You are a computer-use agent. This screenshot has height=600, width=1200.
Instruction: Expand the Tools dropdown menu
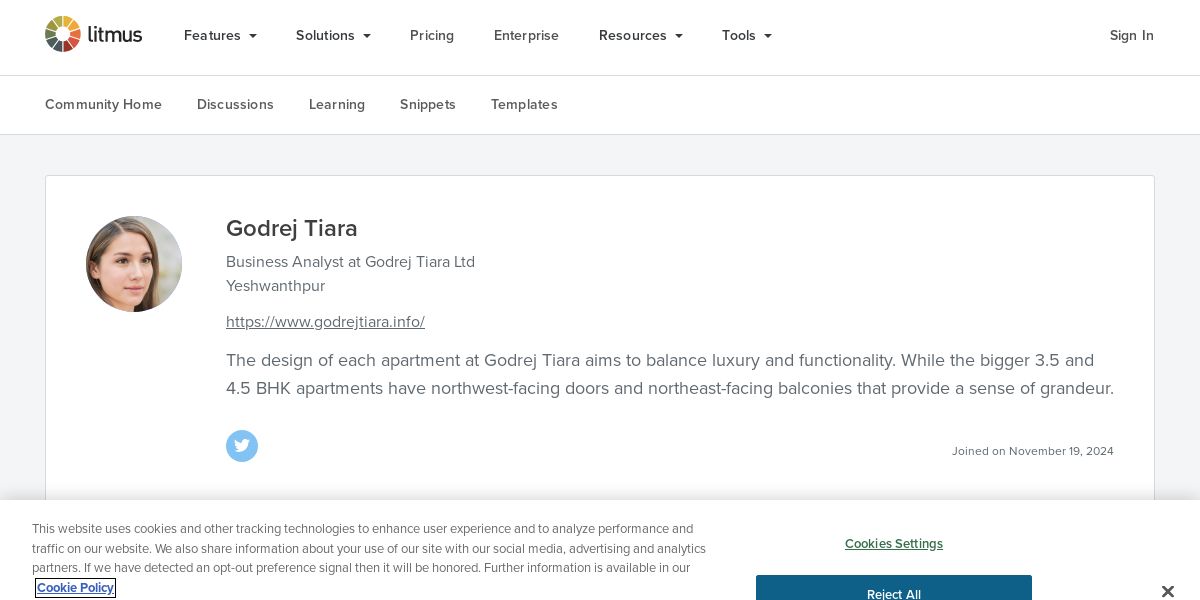pos(747,35)
